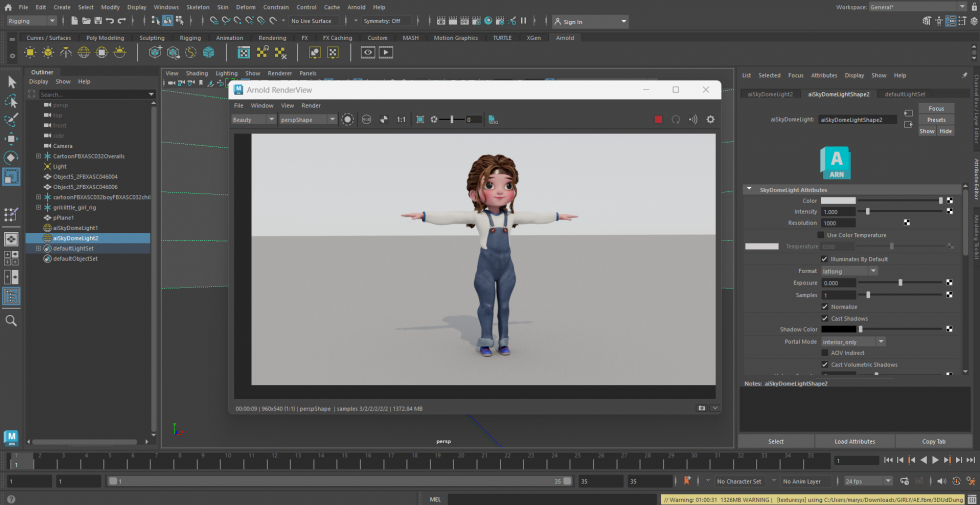
Task: Switch to the XGen shelf tab
Action: (x=533, y=38)
